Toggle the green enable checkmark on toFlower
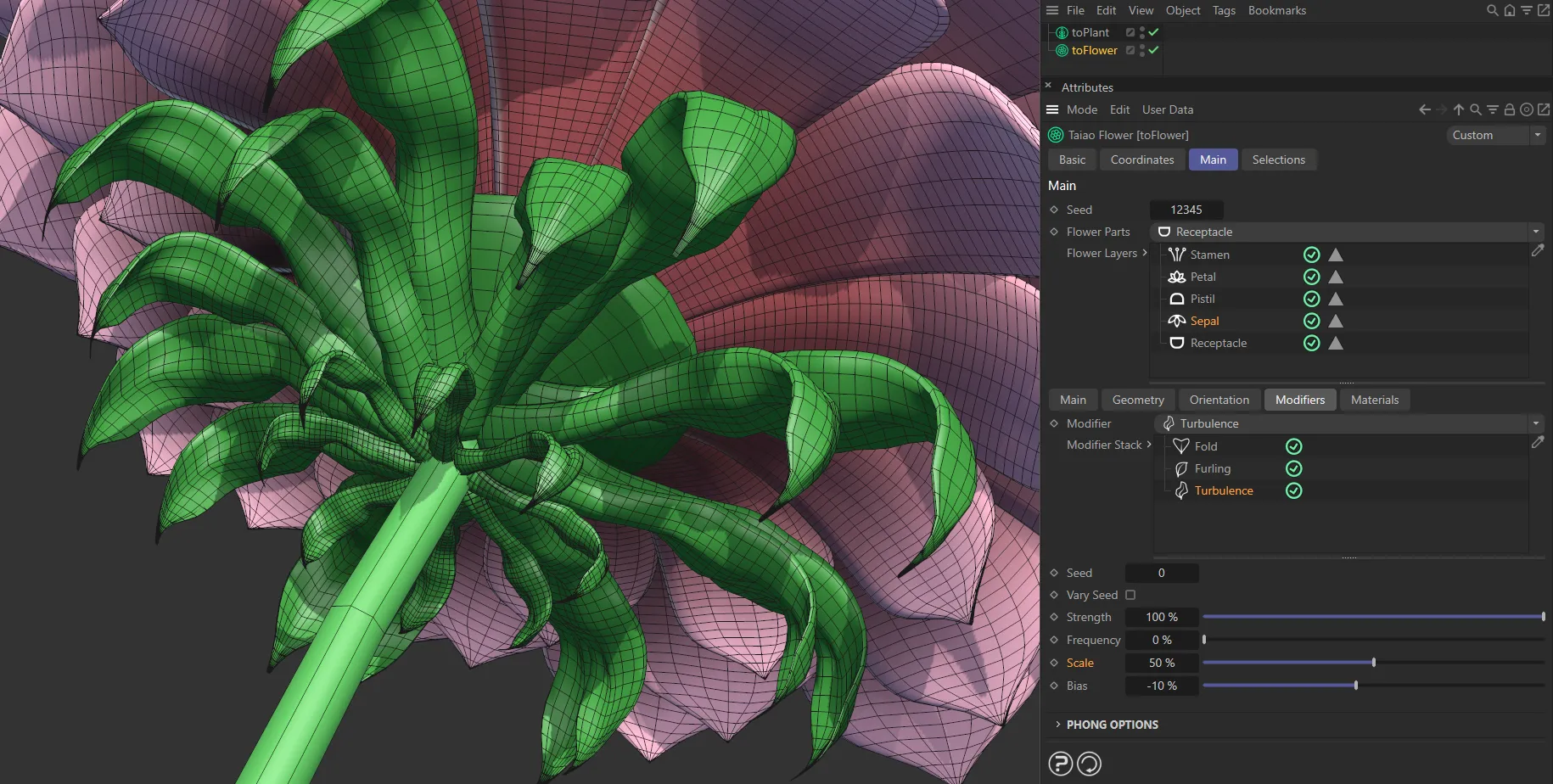The image size is (1553, 784). point(1153,50)
